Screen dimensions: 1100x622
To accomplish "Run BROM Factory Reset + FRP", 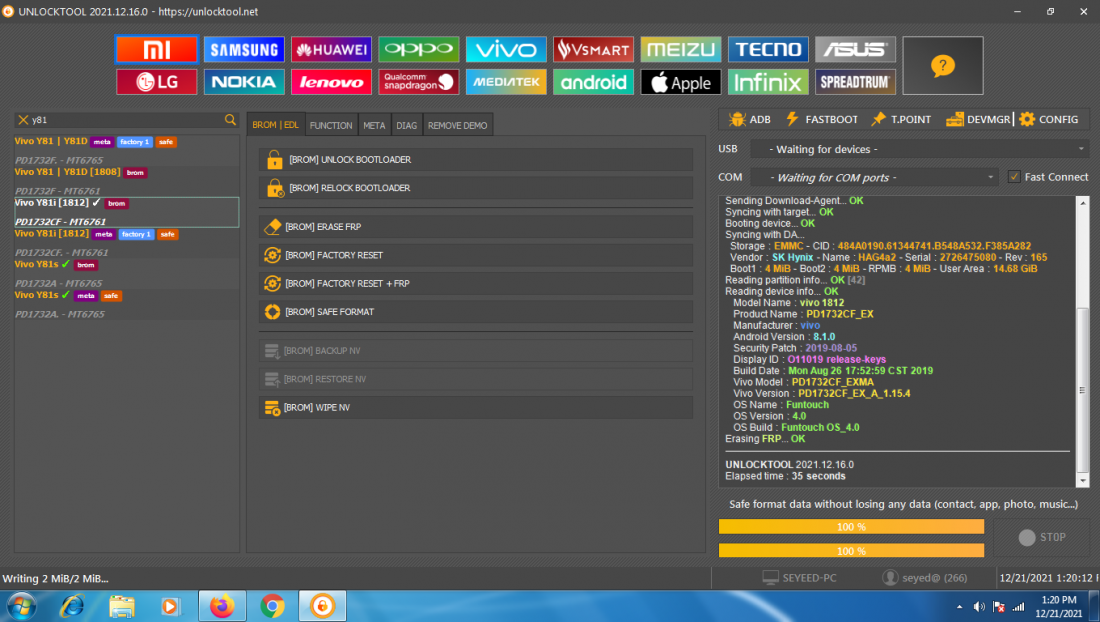I will pos(476,283).
